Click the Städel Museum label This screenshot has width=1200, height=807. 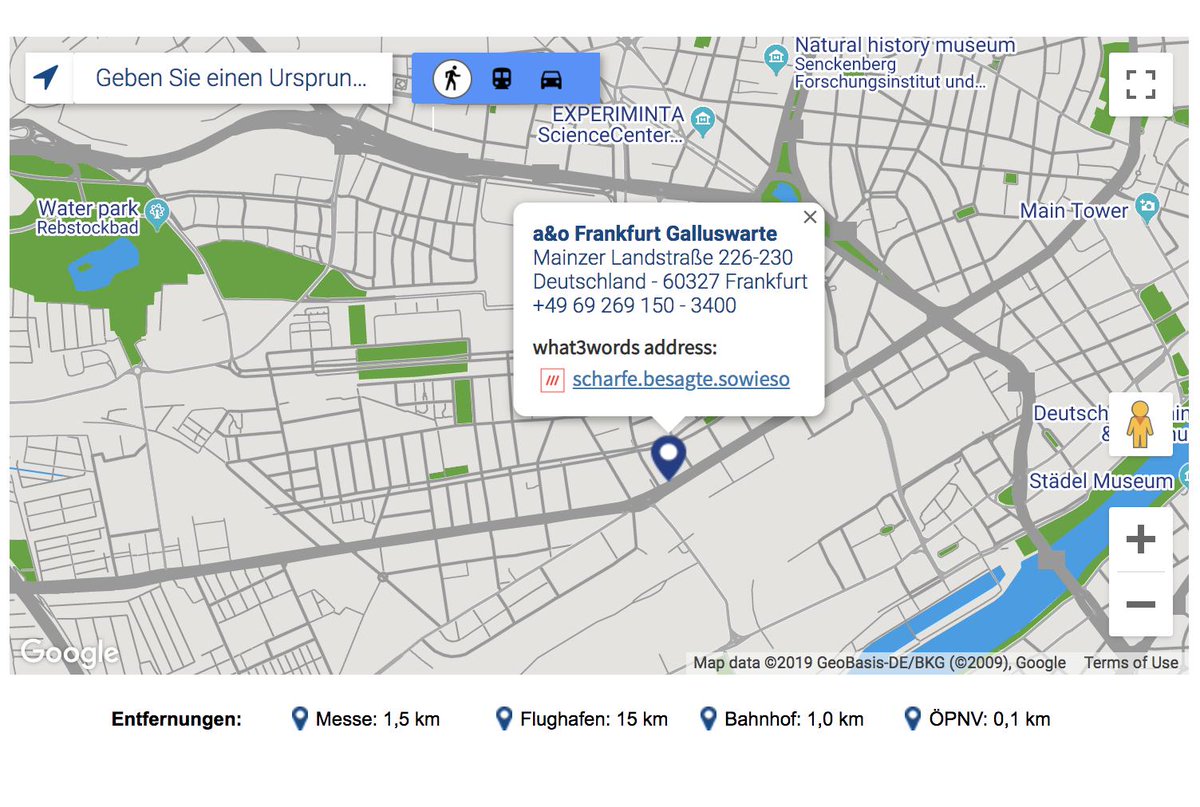point(1101,481)
